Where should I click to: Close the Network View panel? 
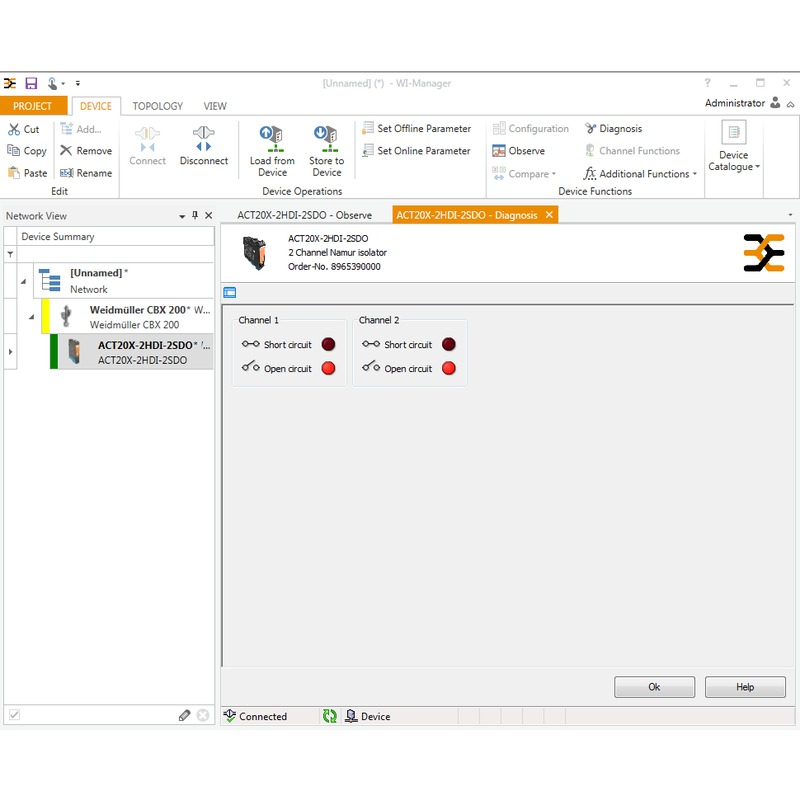(x=209, y=215)
